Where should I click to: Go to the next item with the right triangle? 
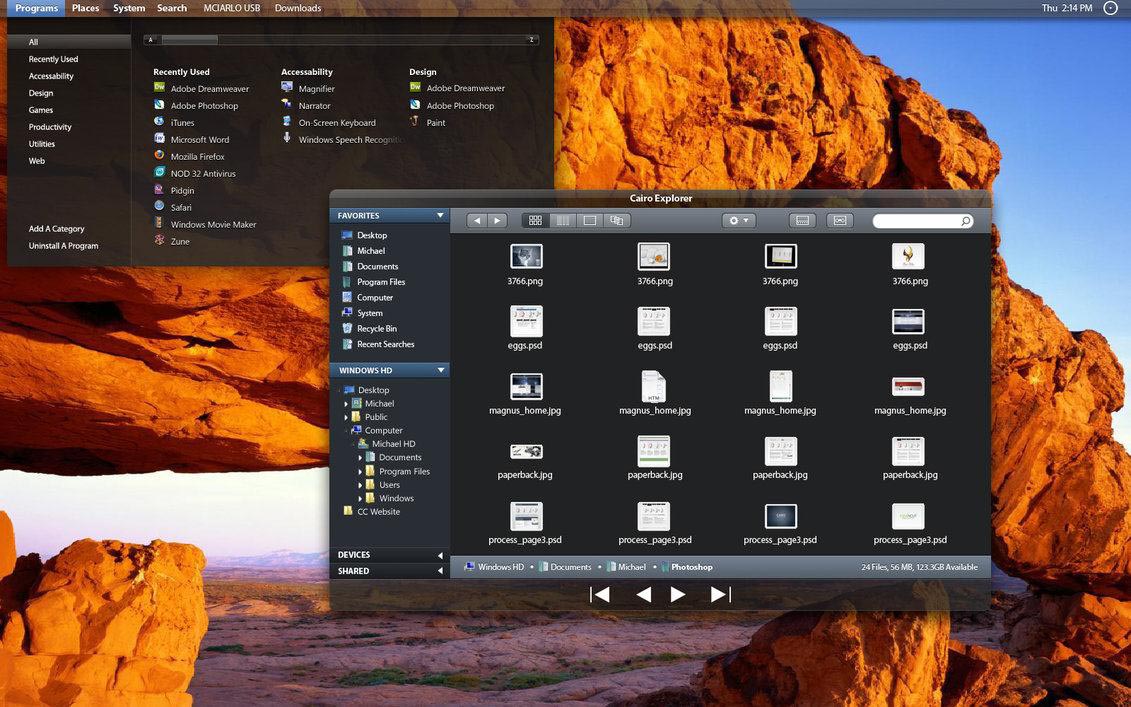click(677, 594)
